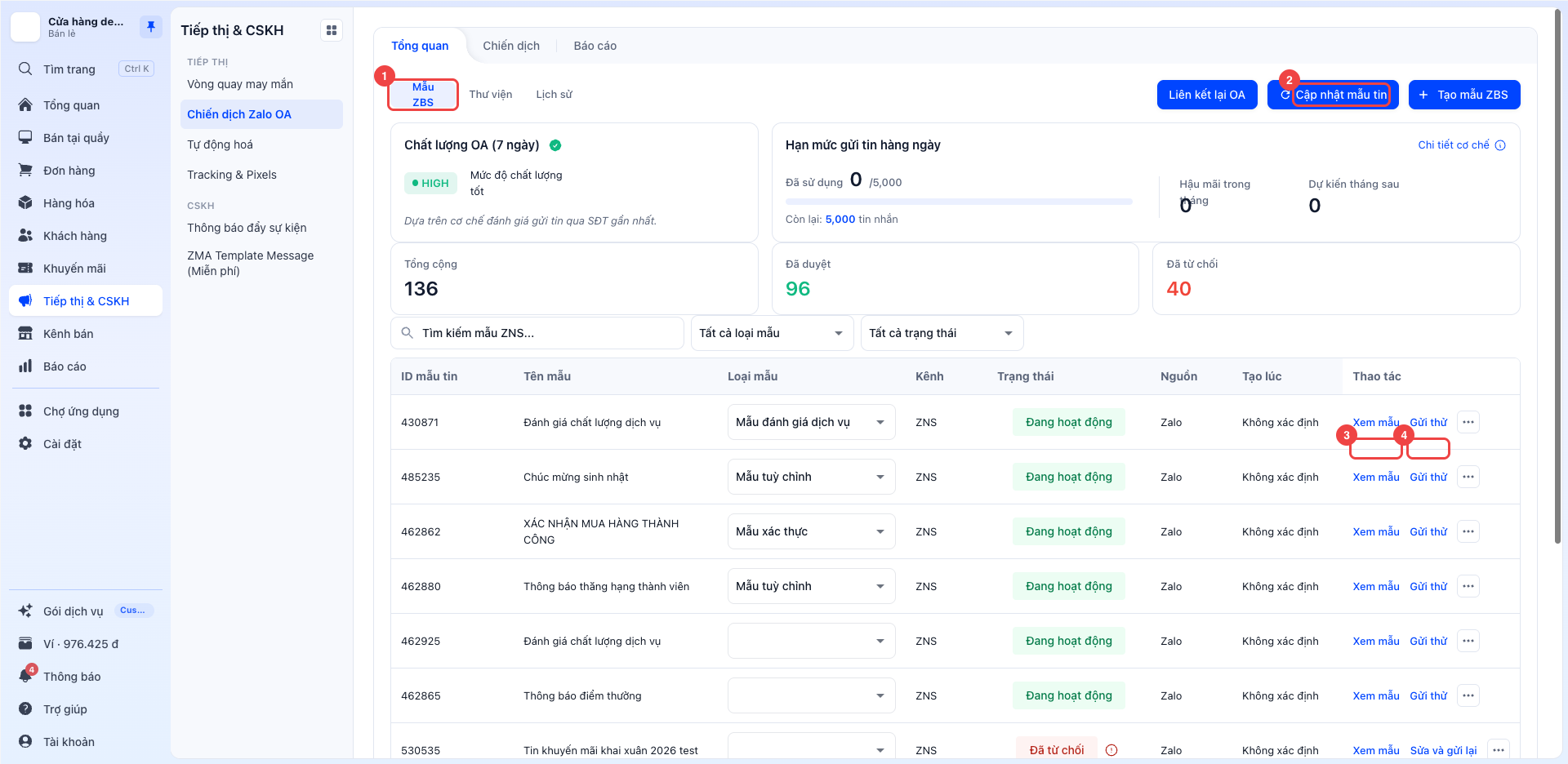Click the Hàng hóa box icon

coord(25,202)
